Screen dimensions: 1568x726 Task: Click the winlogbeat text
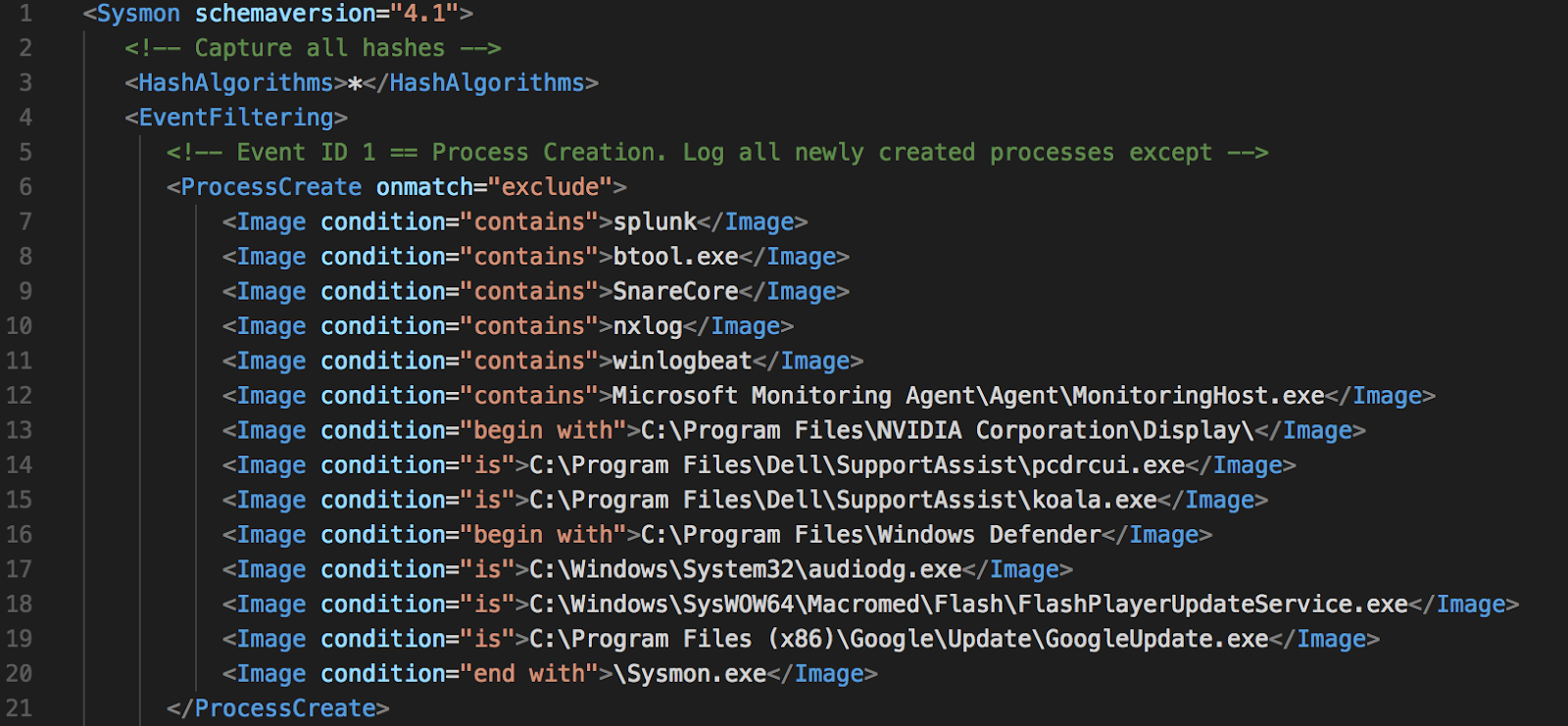pos(682,362)
